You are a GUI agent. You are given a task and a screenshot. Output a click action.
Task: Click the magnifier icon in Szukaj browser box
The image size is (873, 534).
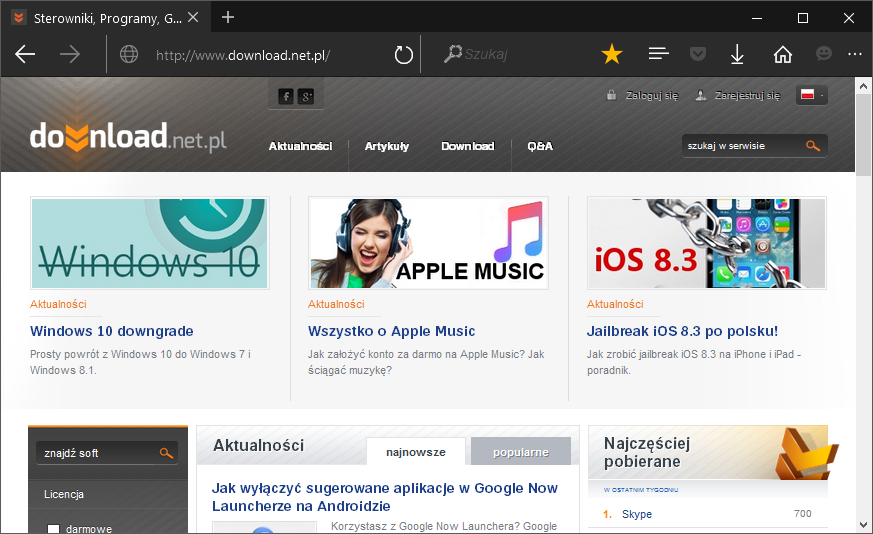[x=453, y=53]
